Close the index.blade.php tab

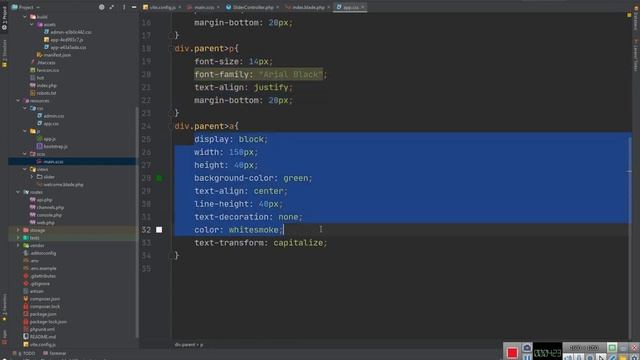click(x=329, y=7)
